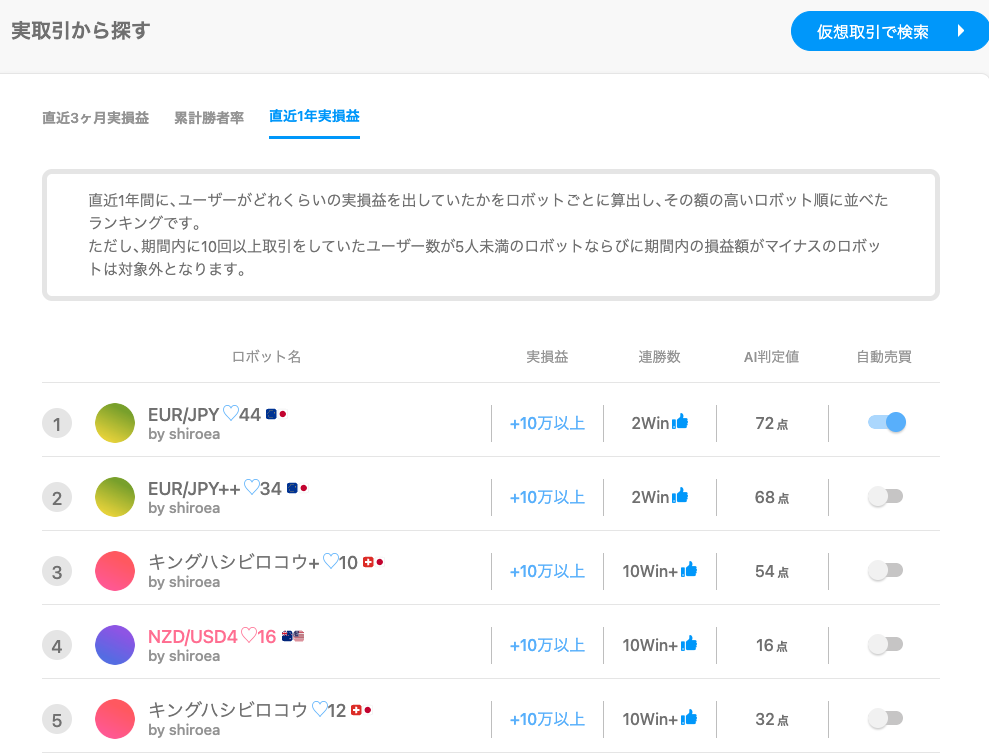The width and height of the screenshot is (989, 755).
Task: Click the rank 2 number badge
Action: [x=57, y=498]
